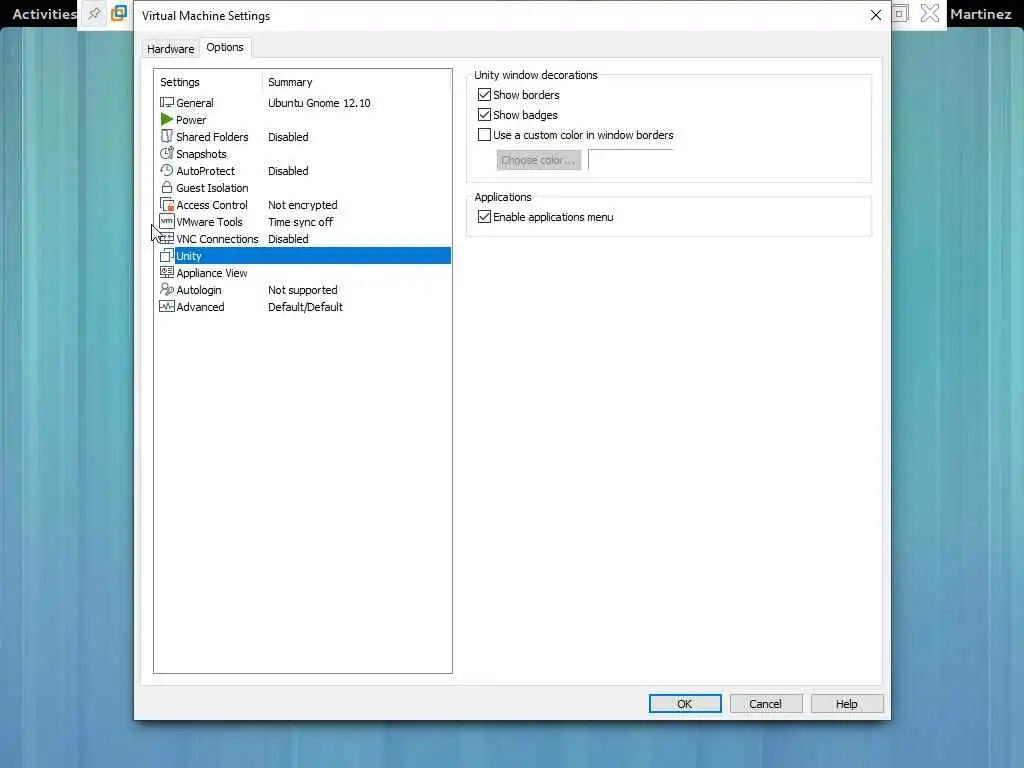Screen dimensions: 1024x768
Task: Click the Unity windows icon
Action: (x=167, y=255)
